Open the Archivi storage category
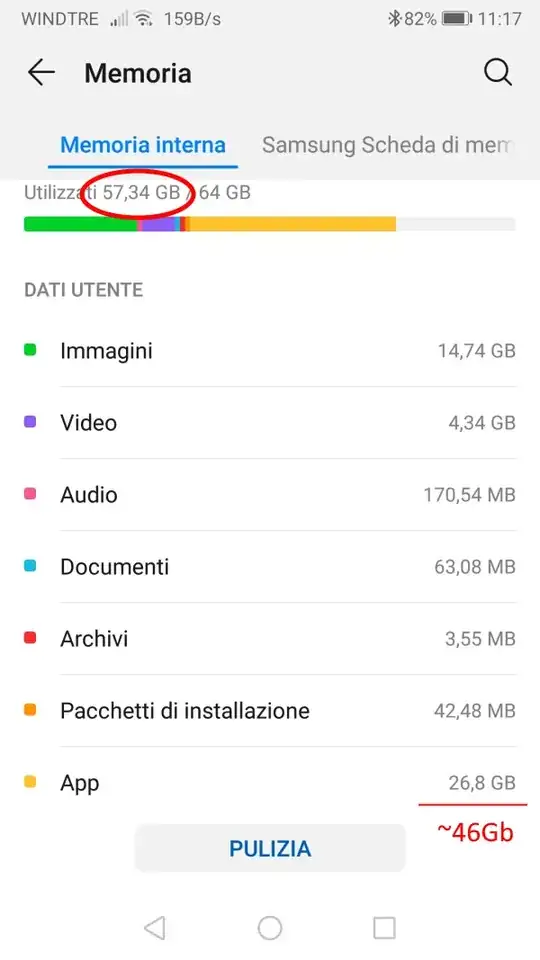The width and height of the screenshot is (540, 960). pyautogui.click(x=270, y=639)
